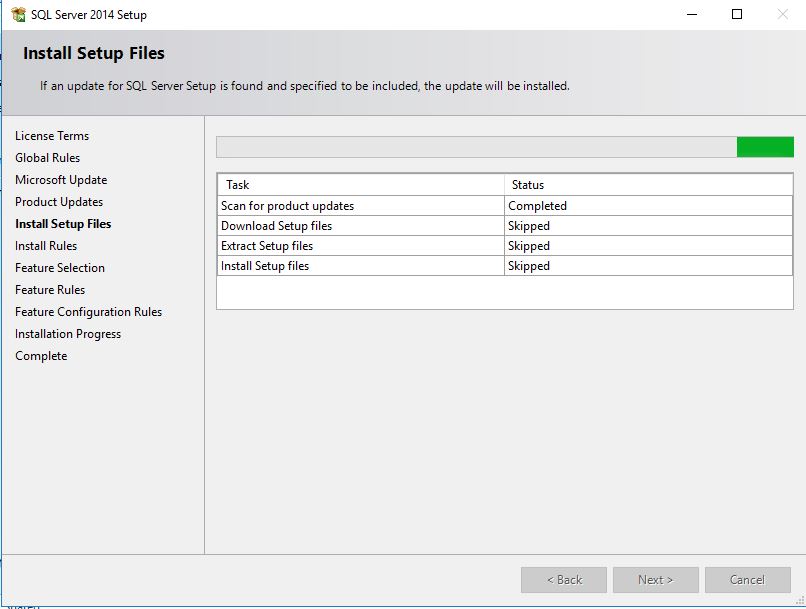Click the Back button
Viewport: 806px width, 609px height.
[564, 580]
